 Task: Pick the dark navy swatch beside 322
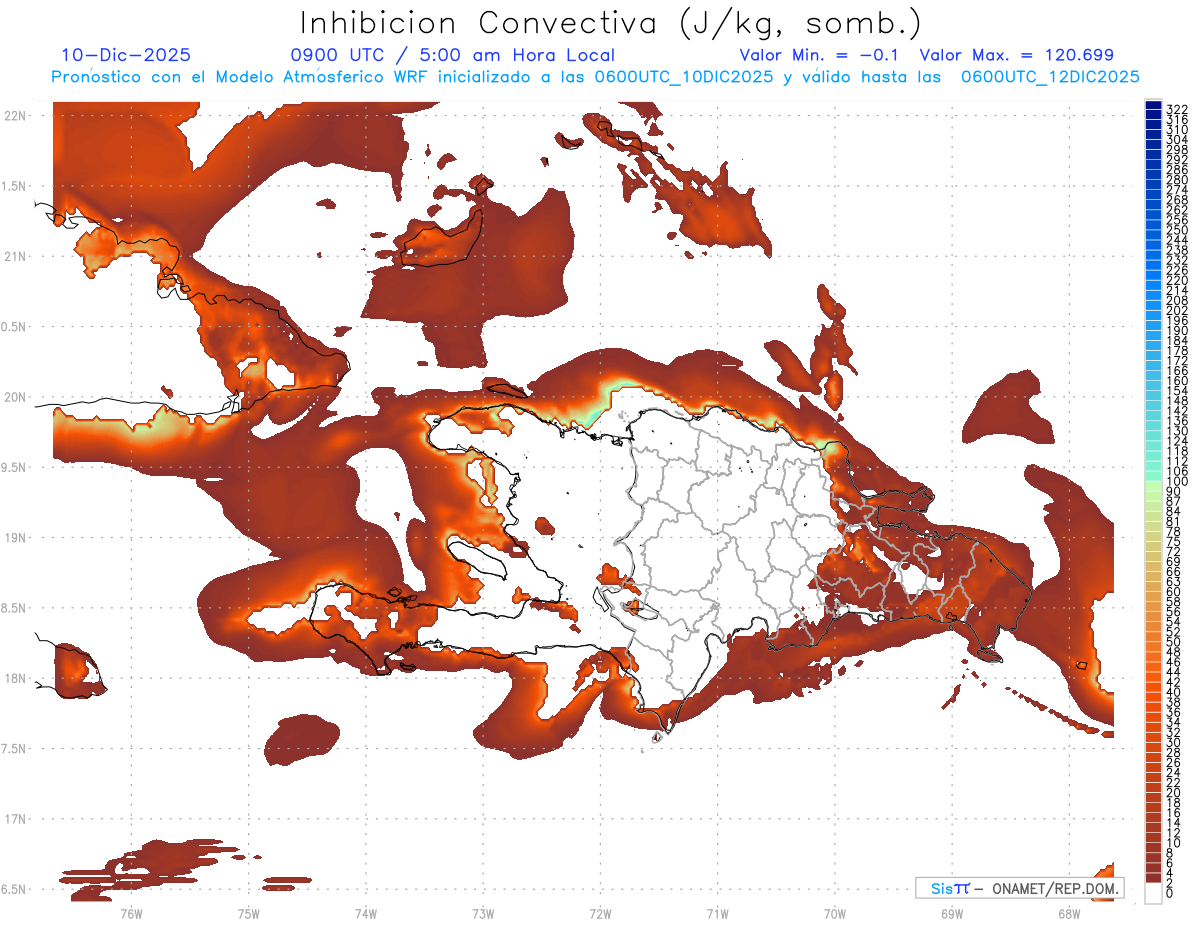click(1153, 107)
